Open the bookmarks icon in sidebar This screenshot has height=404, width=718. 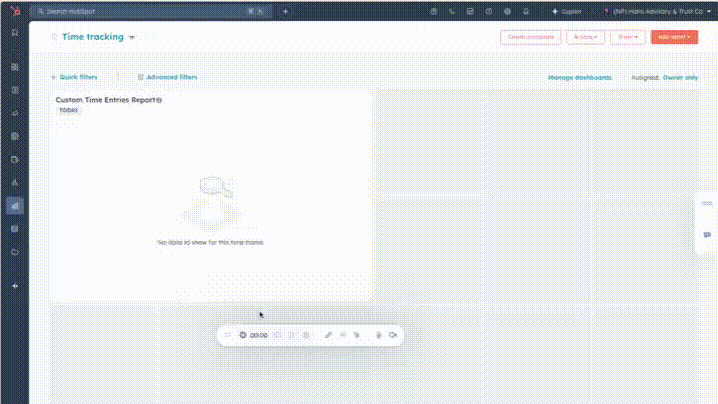click(14, 32)
